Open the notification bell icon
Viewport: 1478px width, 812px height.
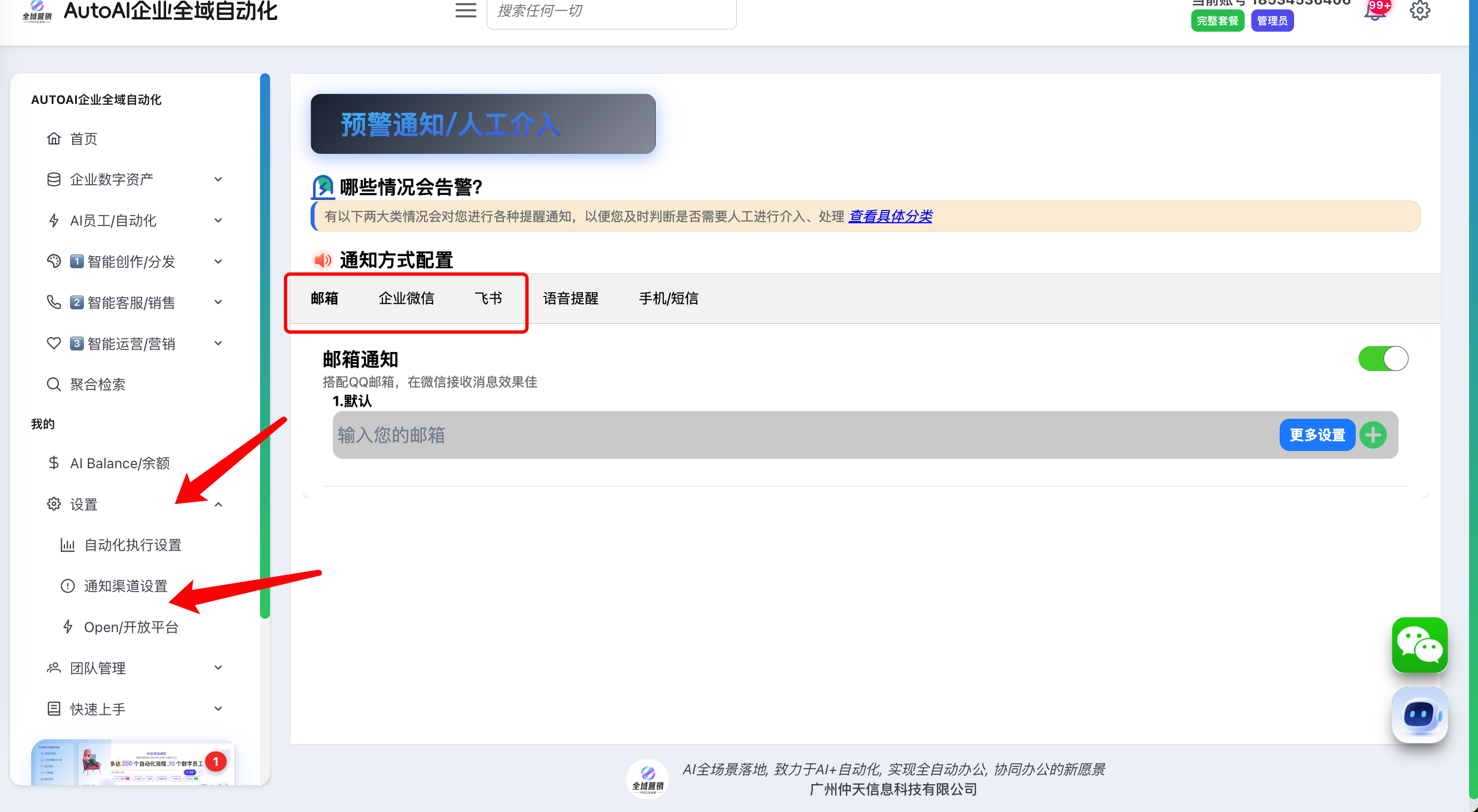coord(1374,12)
